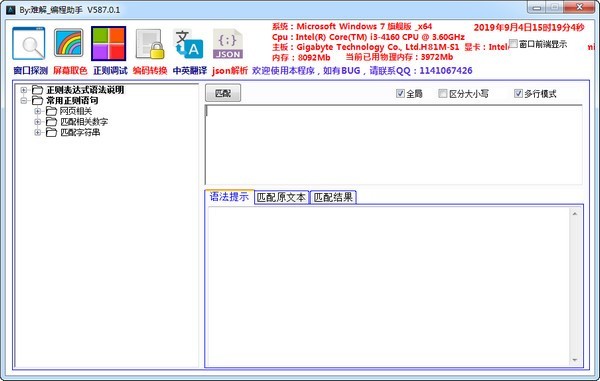Screen dimensions: 600x381
Task: Toggle the 多行模式 multiline checkbox
Action: click(518, 93)
